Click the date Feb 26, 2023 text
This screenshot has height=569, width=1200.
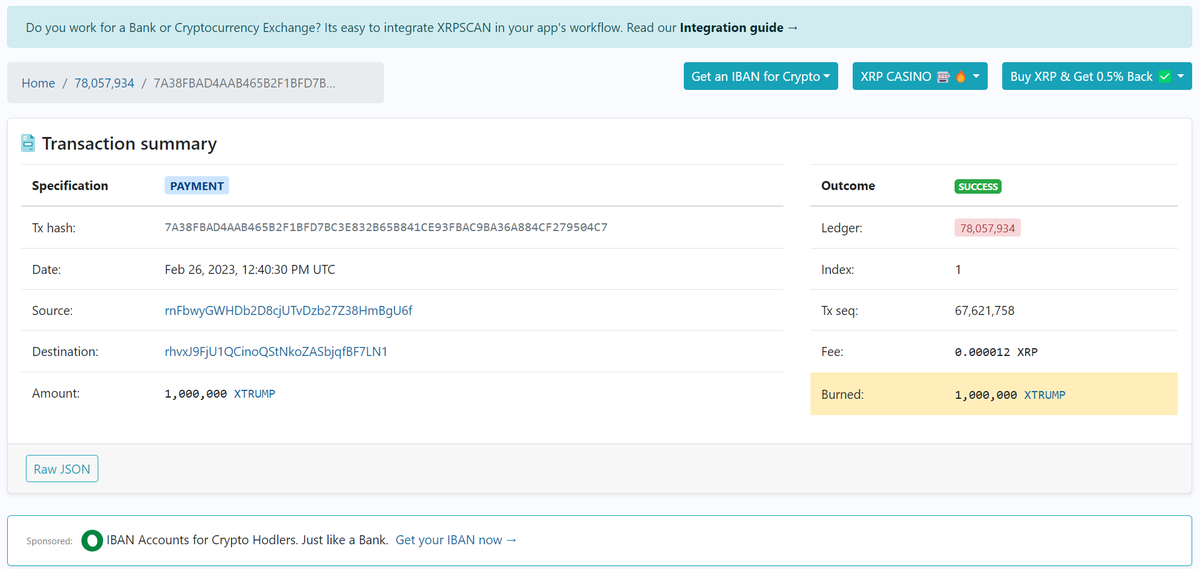coord(250,270)
